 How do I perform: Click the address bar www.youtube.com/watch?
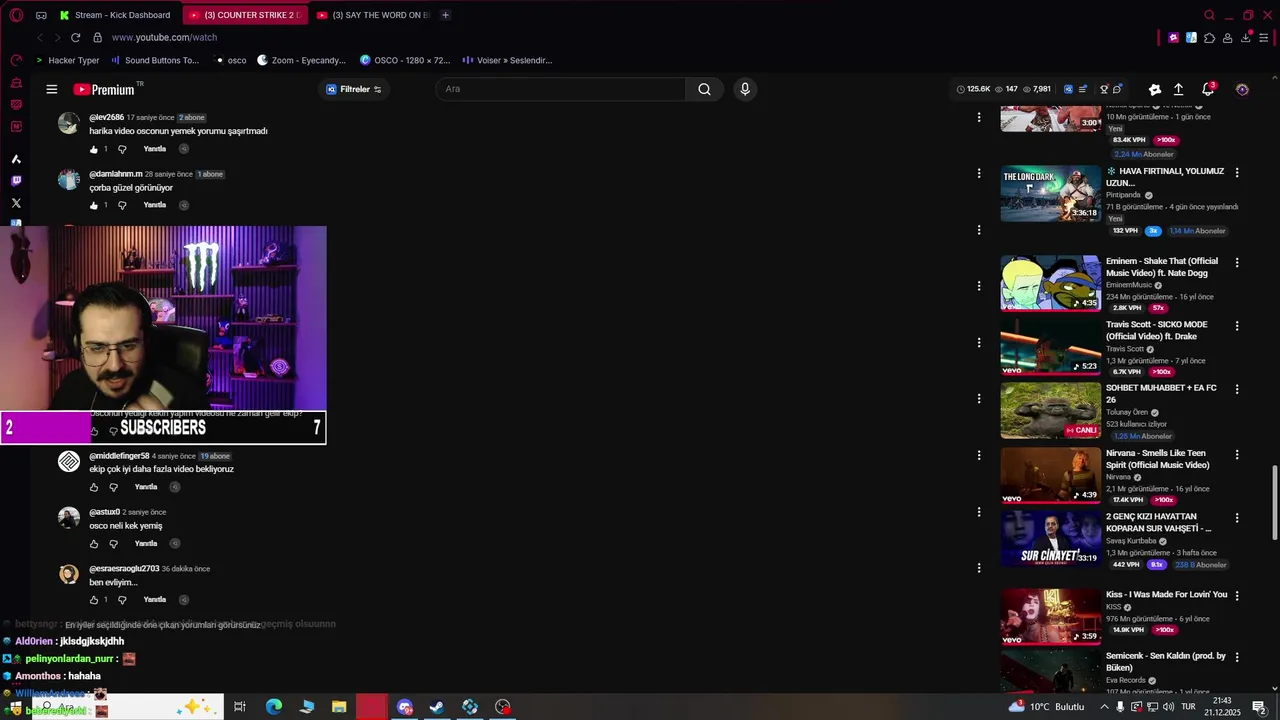click(x=164, y=37)
